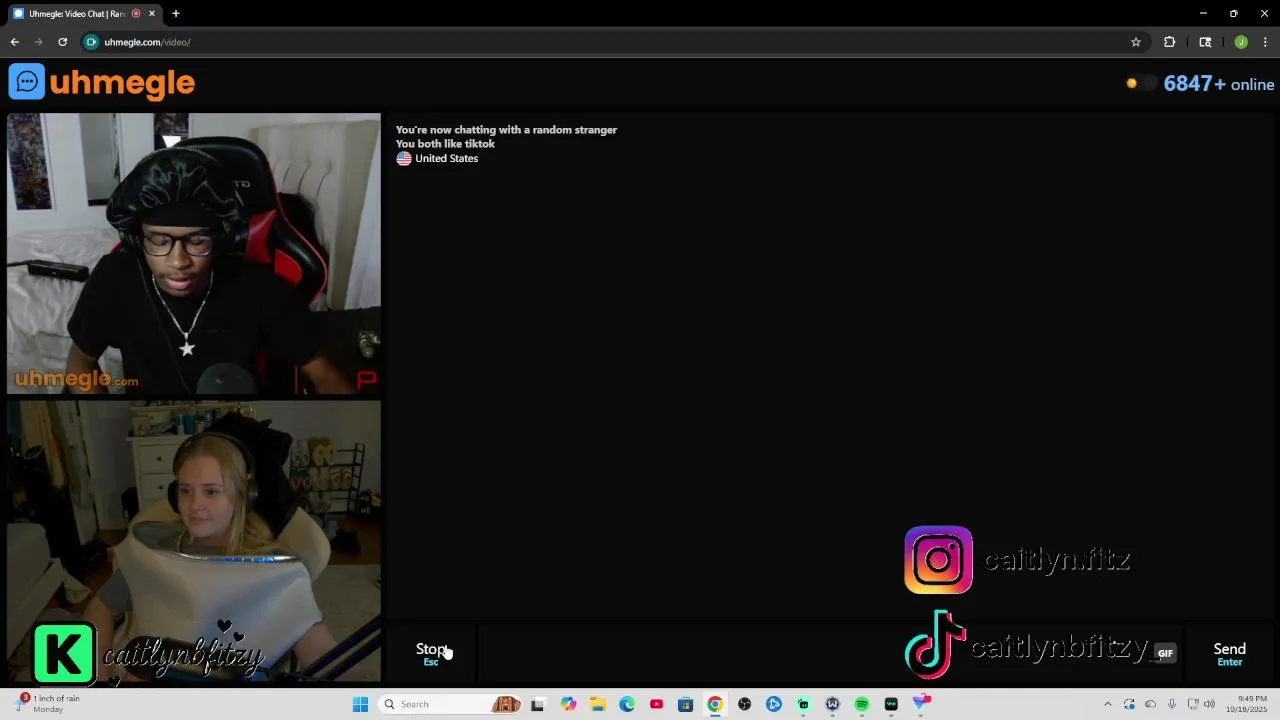
Task: Click the camera site-info icon in address bar
Action: pyautogui.click(x=92, y=42)
